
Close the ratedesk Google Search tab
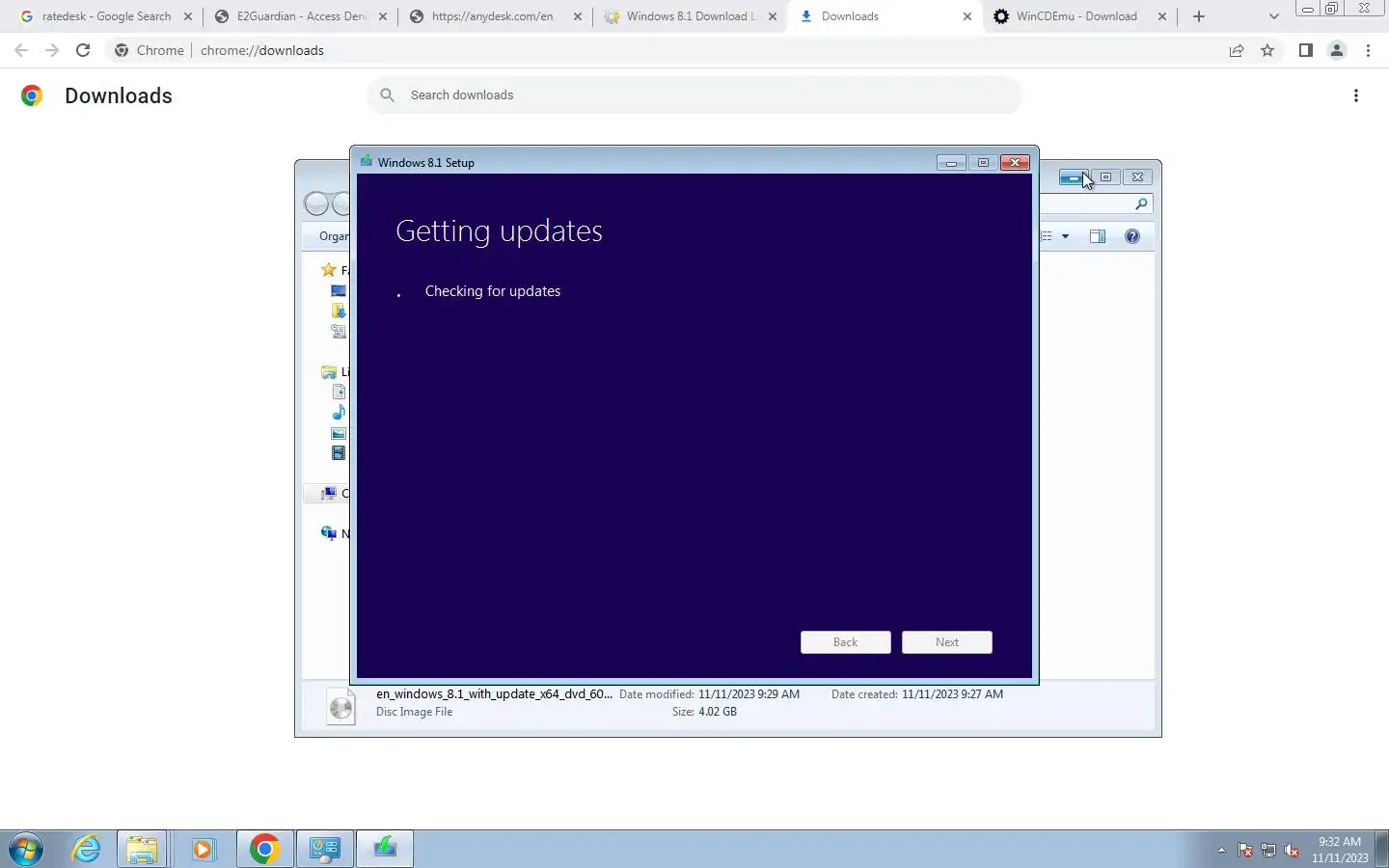(187, 16)
